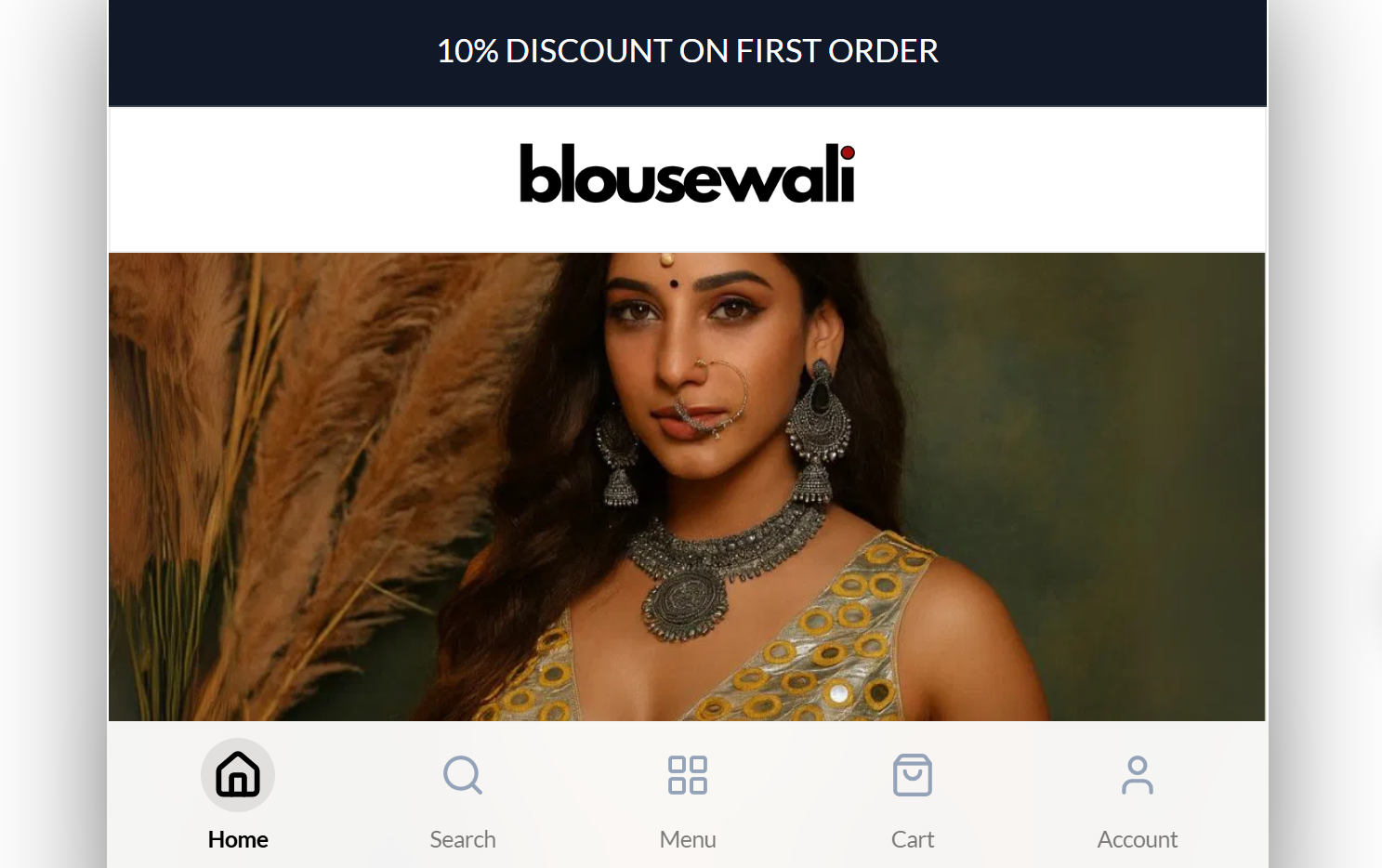This screenshot has width=1382, height=868.
Task: Select the 'Search' text label
Action: (x=463, y=839)
